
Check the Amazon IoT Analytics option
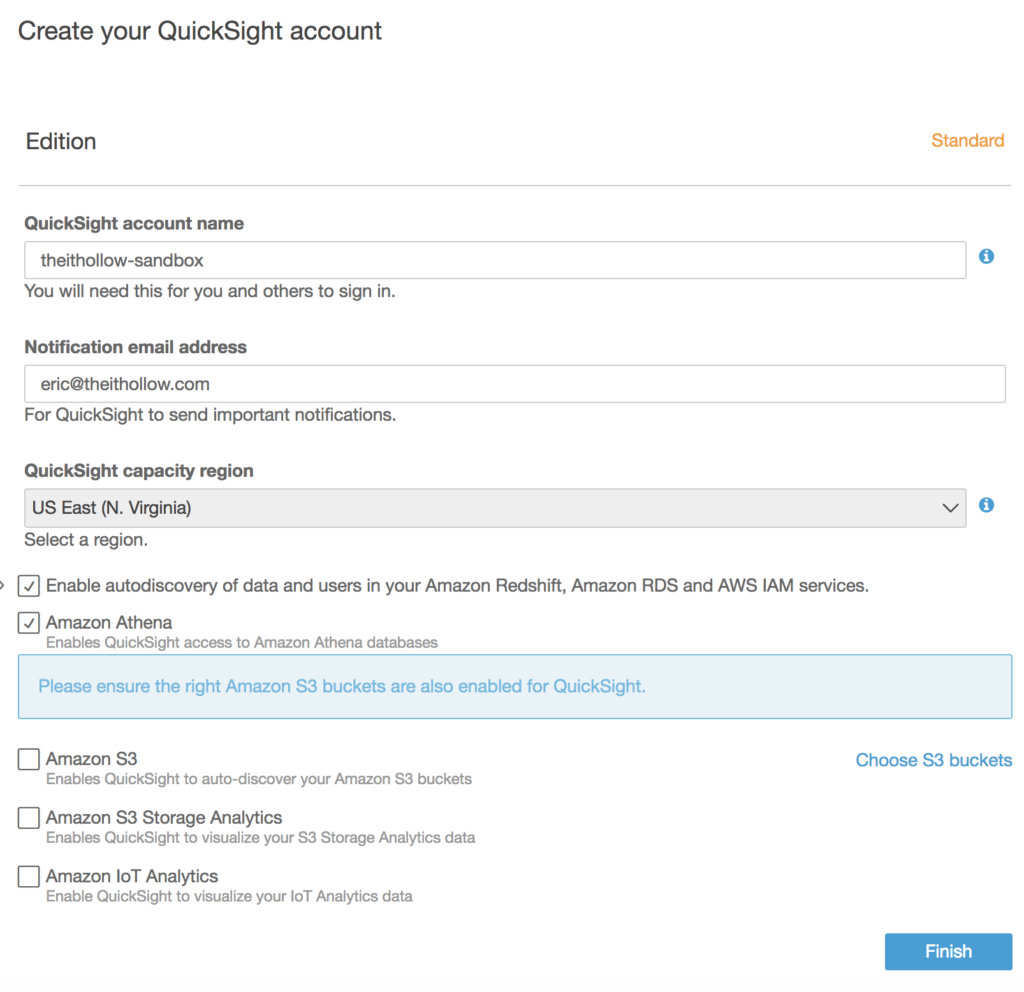29,877
